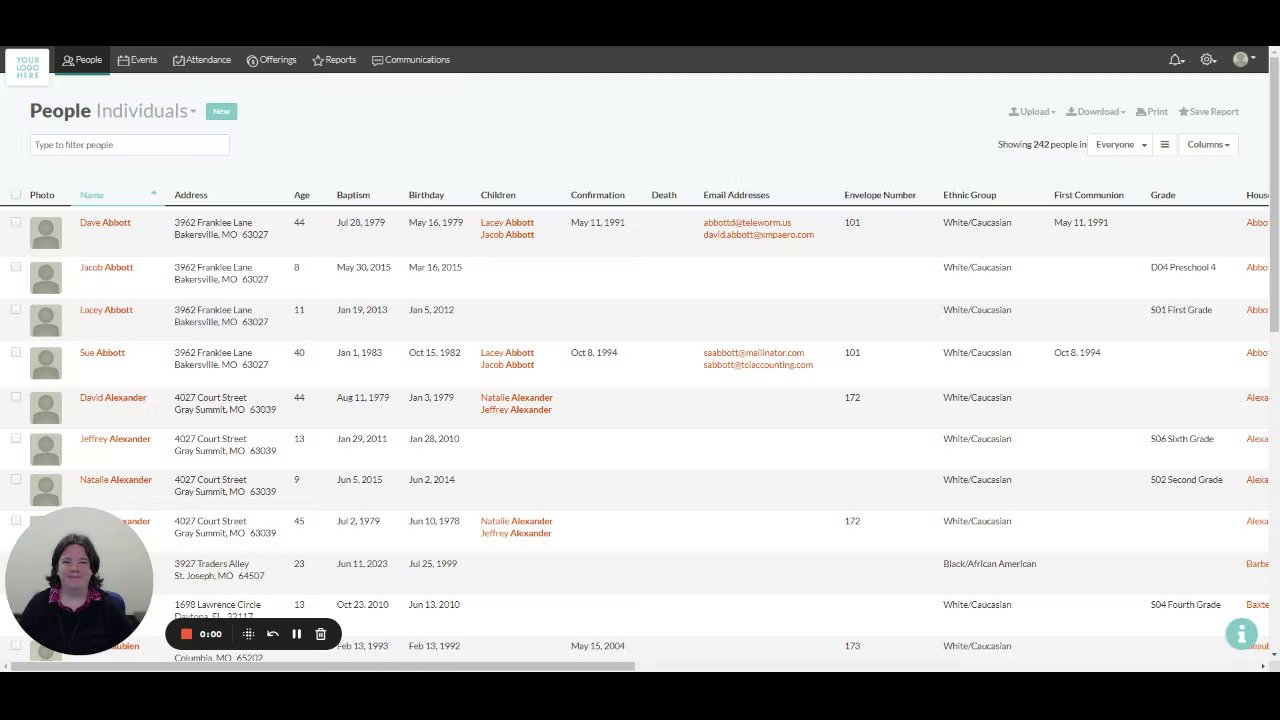Click the sabbott@tclaccounting.com email link
The width and height of the screenshot is (1280, 720).
[758, 365]
